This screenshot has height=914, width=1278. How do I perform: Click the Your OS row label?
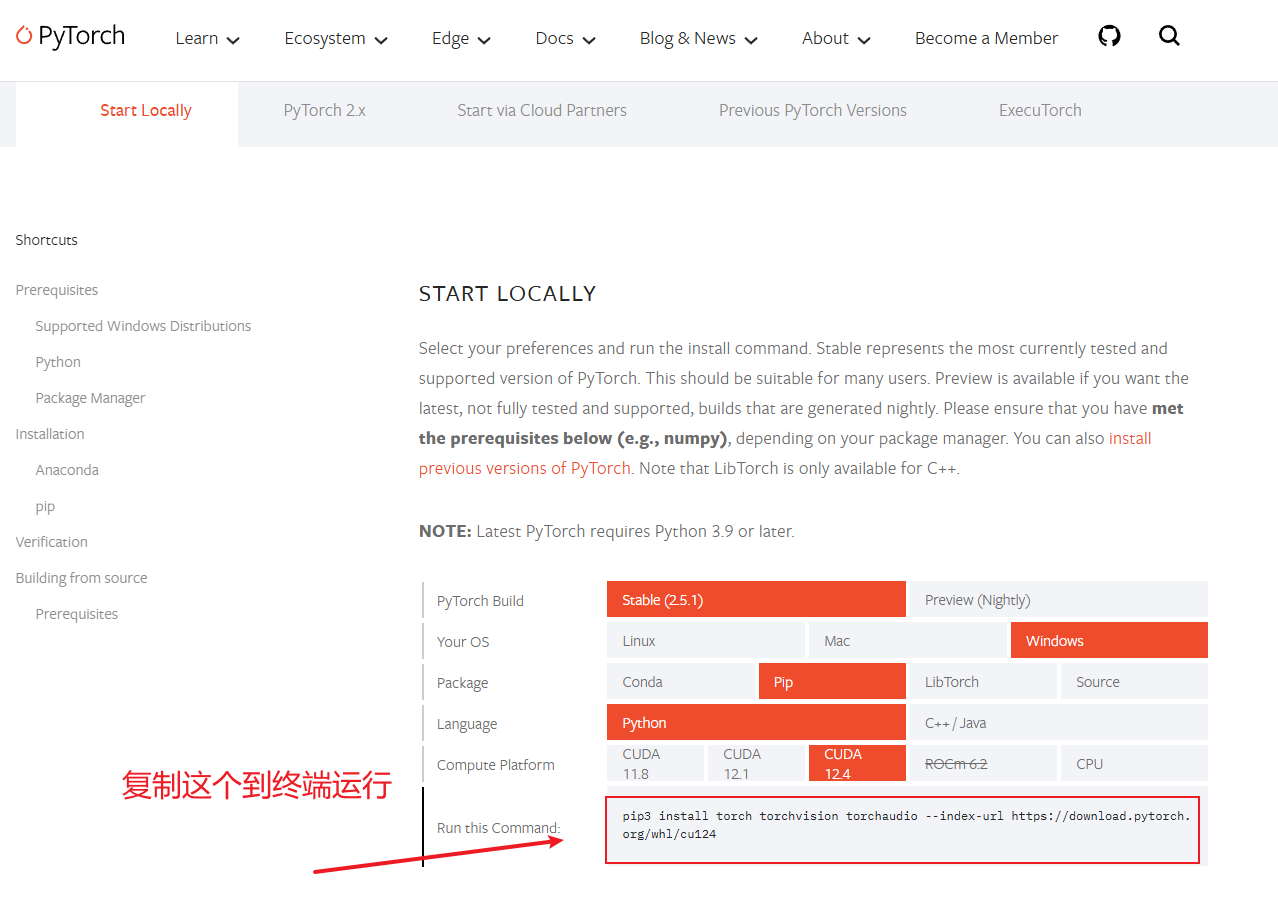coord(463,642)
